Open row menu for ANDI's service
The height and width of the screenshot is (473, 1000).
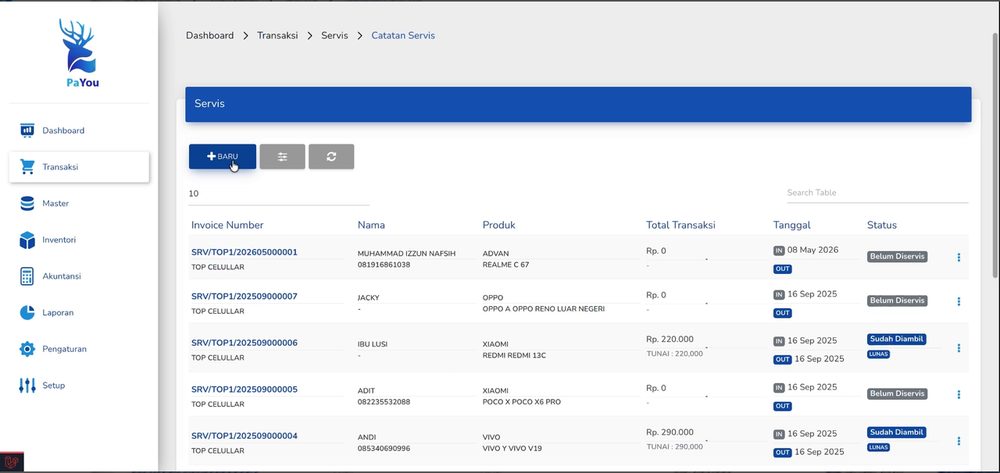click(x=959, y=441)
